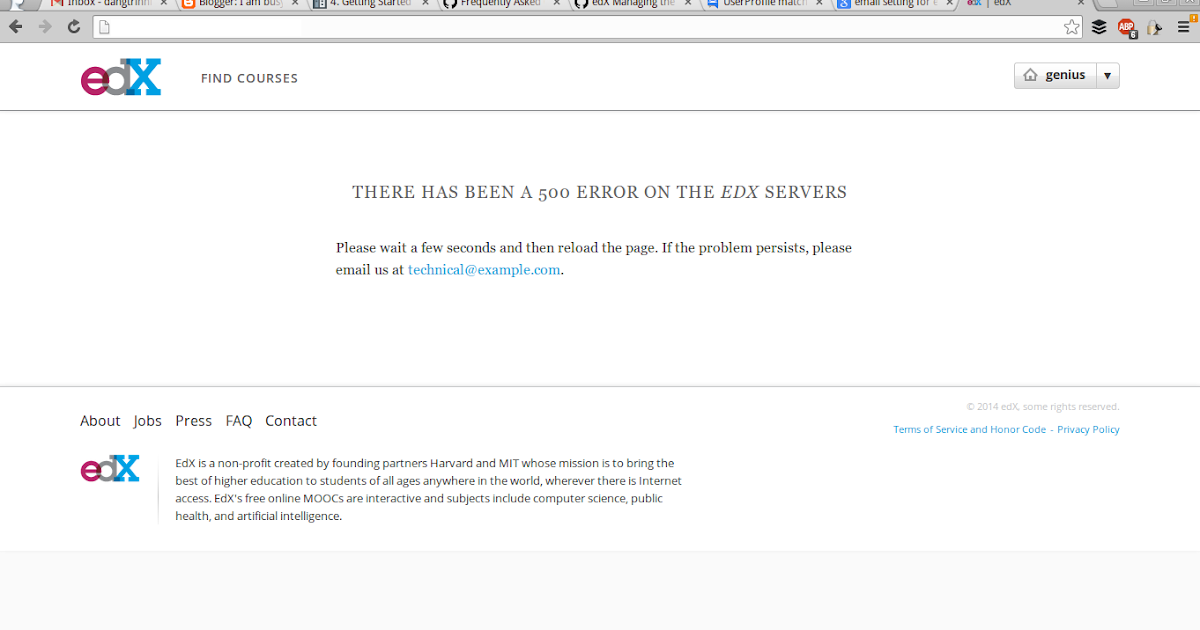The height and width of the screenshot is (630, 1200).
Task: Close the Frequently Asked tab
Action: pos(556,3)
